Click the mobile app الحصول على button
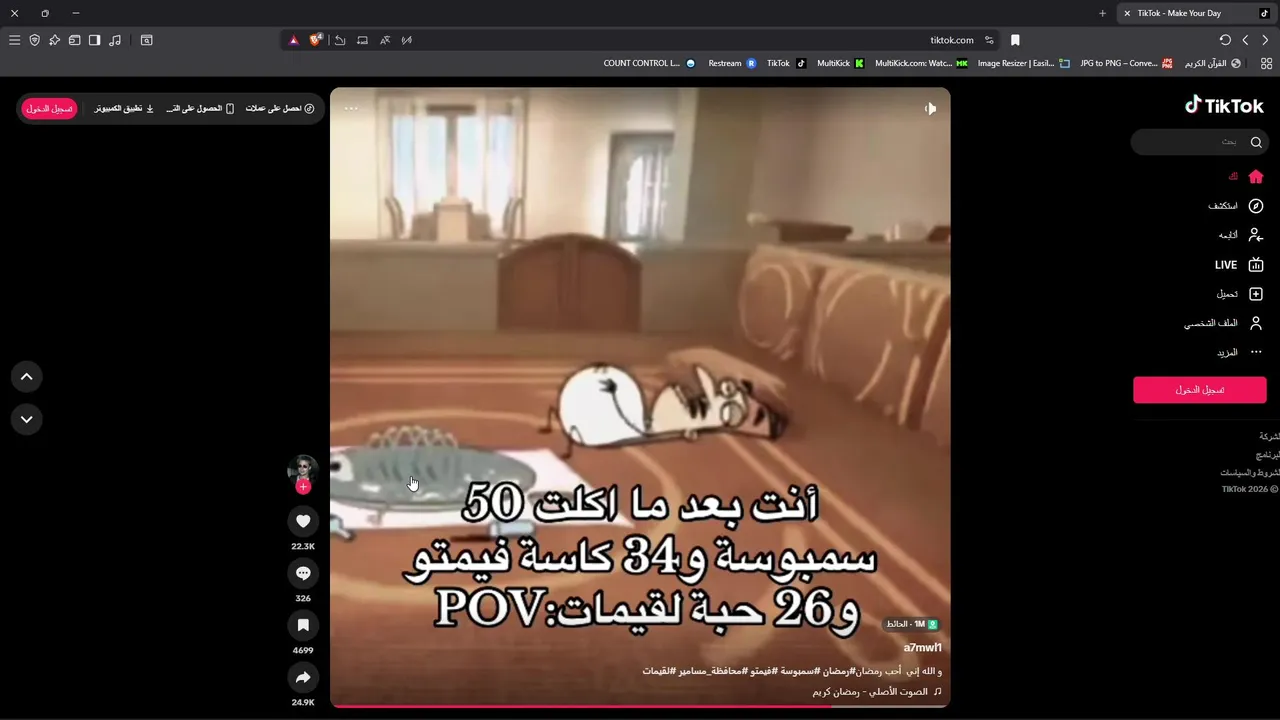This screenshot has height=720, width=1280. click(200, 108)
